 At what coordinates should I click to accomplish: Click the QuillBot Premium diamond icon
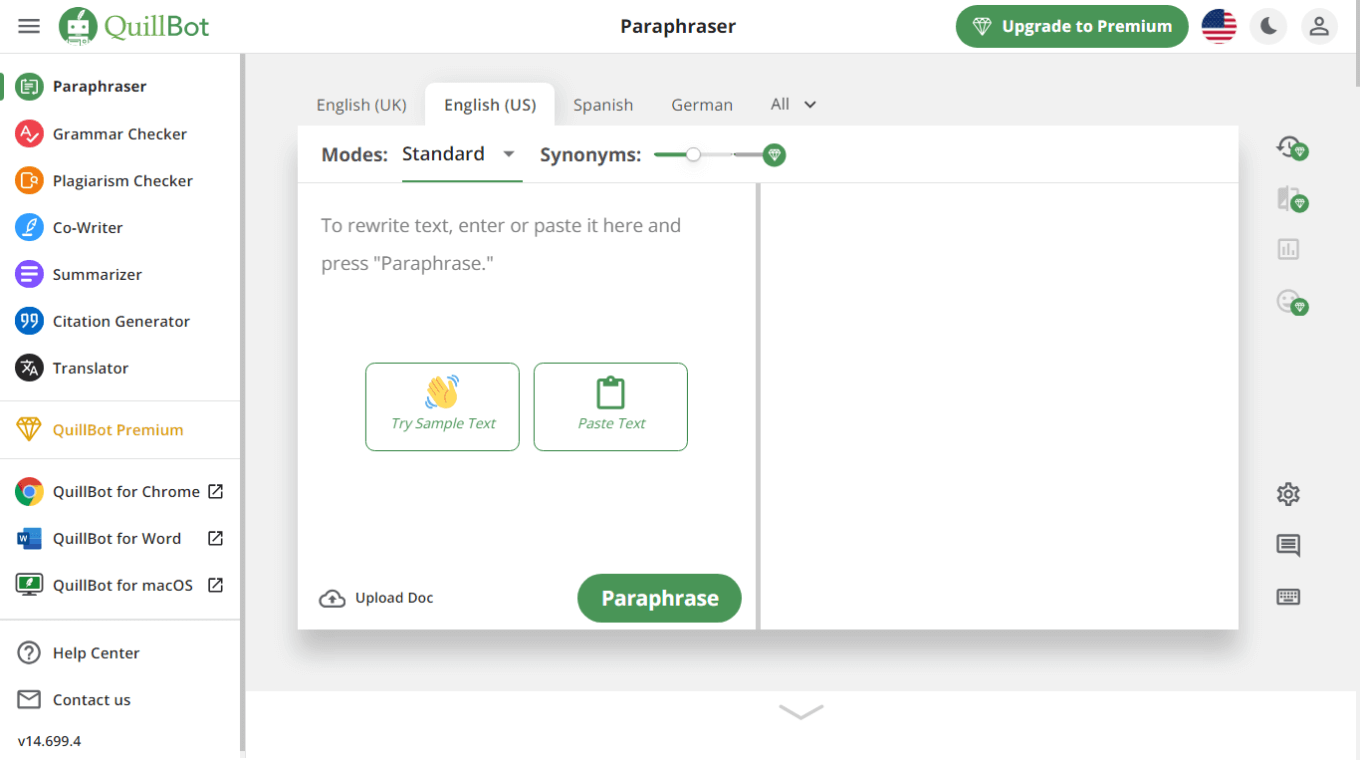[29, 430]
